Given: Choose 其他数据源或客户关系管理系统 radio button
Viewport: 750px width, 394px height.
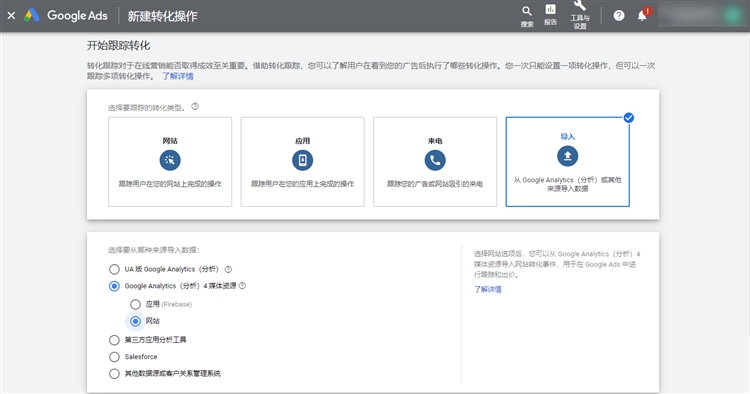Looking at the screenshot, I should click(114, 373).
